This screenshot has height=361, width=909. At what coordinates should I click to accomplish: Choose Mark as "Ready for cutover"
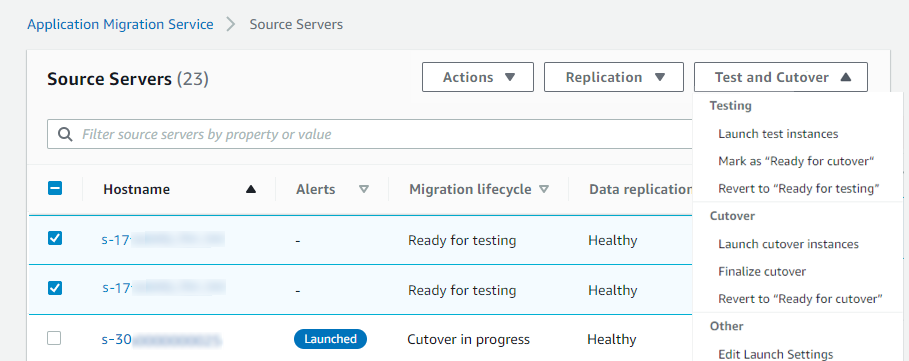point(796,161)
